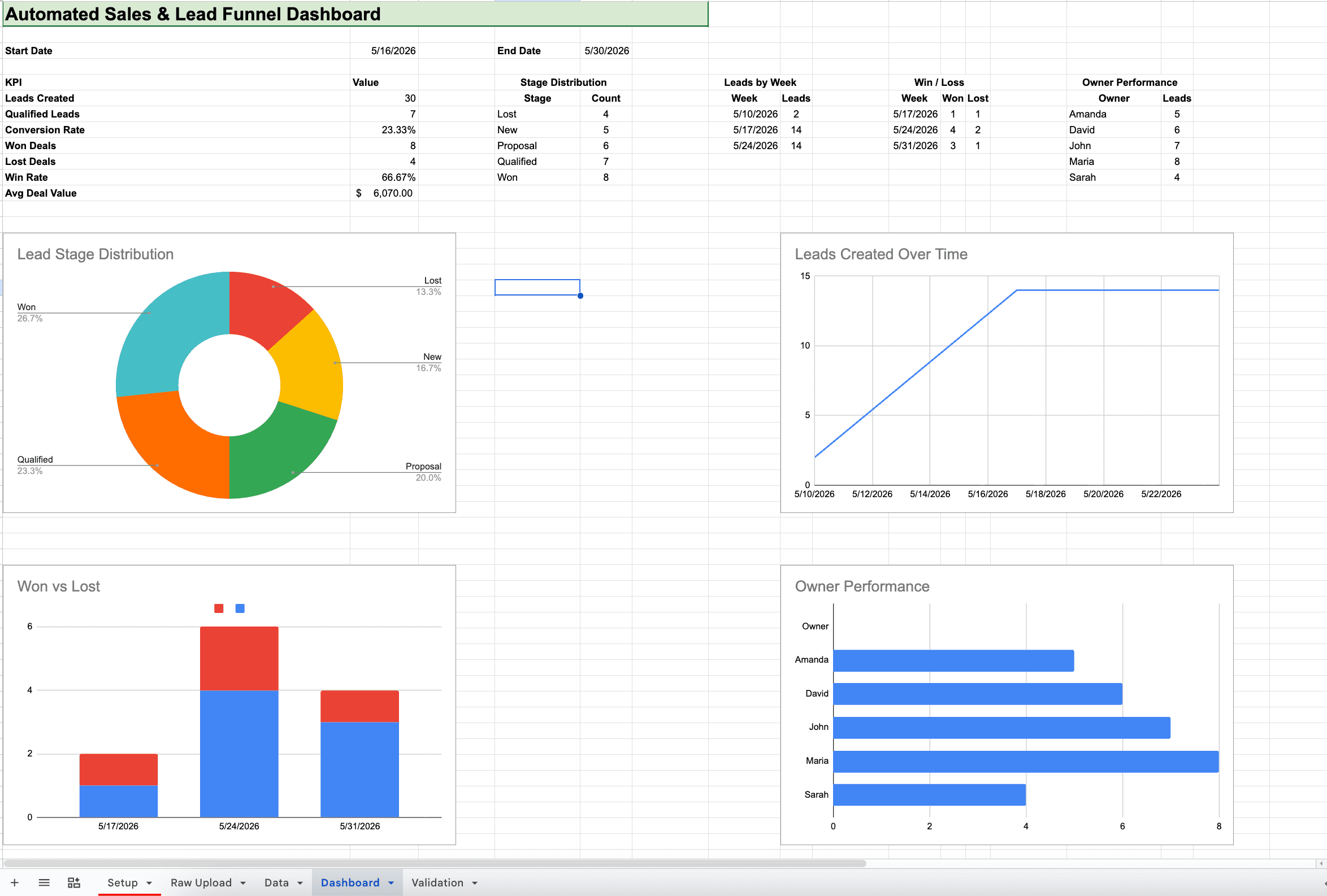Click the Owner Performance table header cell
The height and width of the screenshot is (896, 1327).
(1129, 82)
